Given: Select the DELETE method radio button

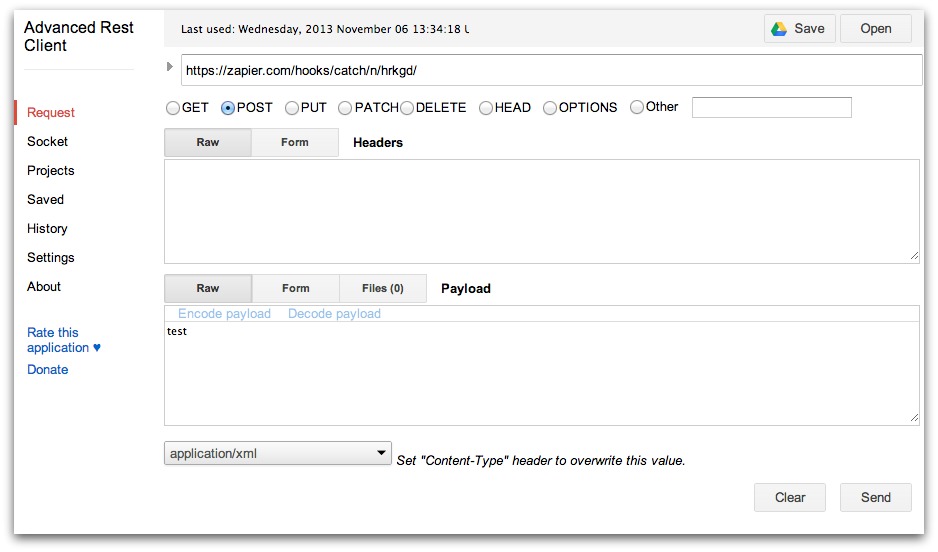Looking at the screenshot, I should (x=407, y=108).
